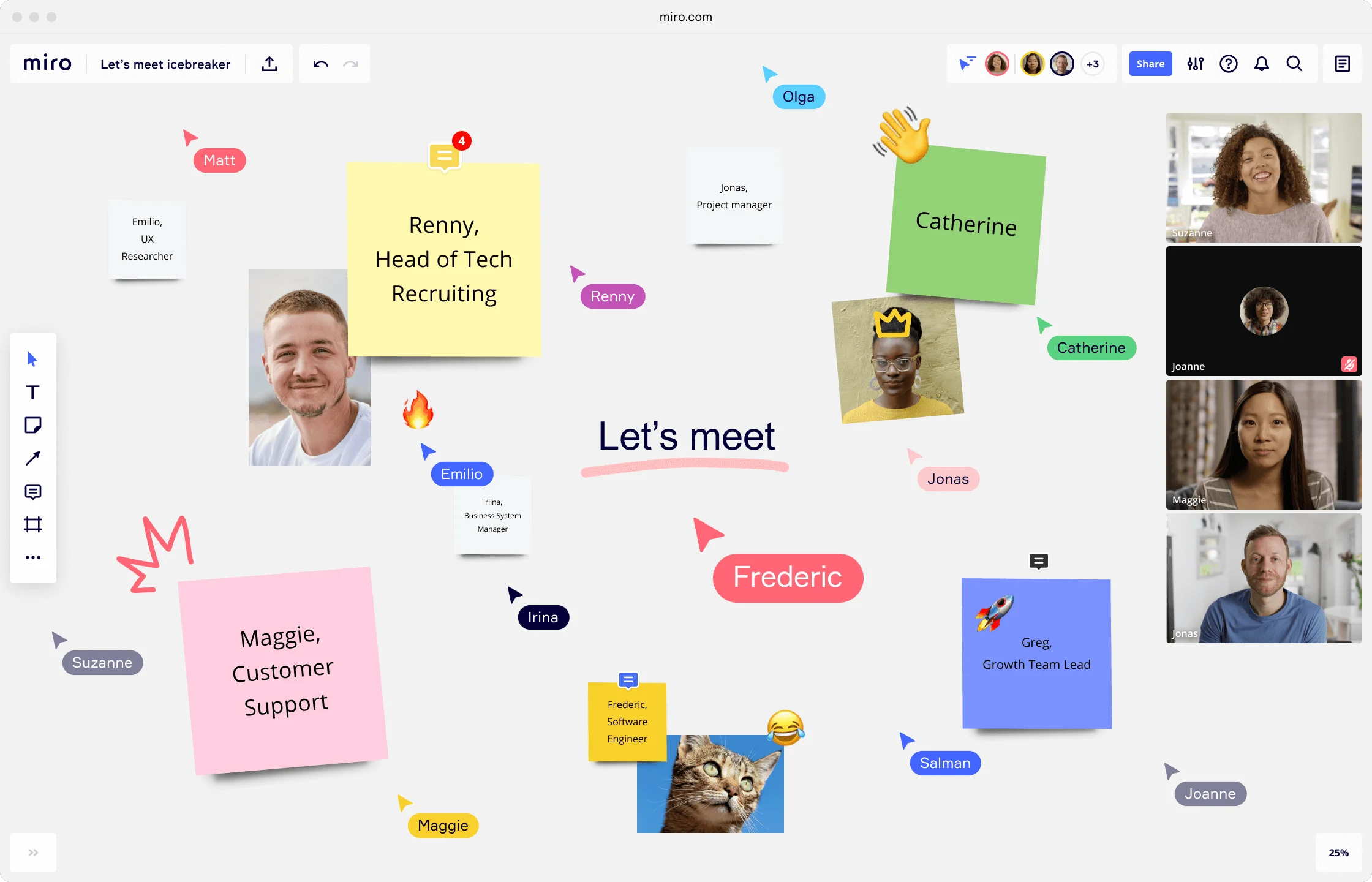Click the help question mark icon
Image resolution: width=1372 pixels, height=882 pixels.
tap(1229, 64)
